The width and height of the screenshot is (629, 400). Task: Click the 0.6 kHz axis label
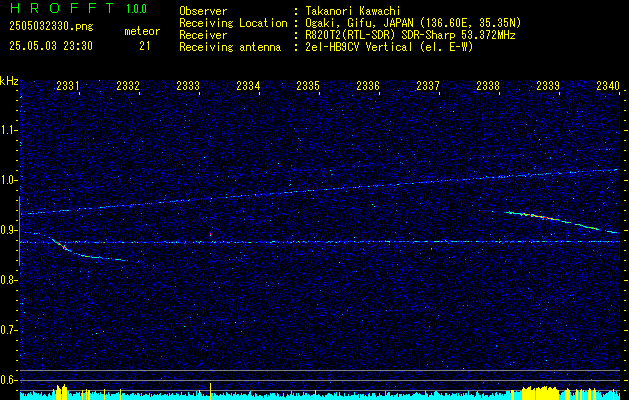[9, 380]
